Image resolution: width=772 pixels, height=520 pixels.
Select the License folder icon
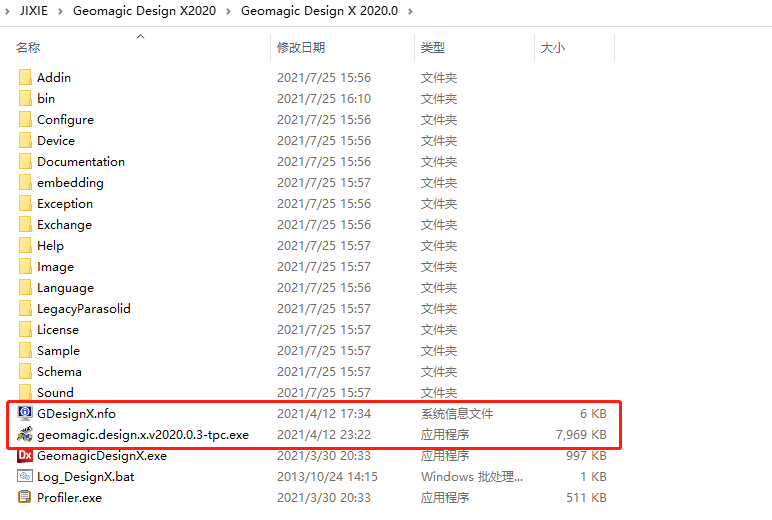25,329
